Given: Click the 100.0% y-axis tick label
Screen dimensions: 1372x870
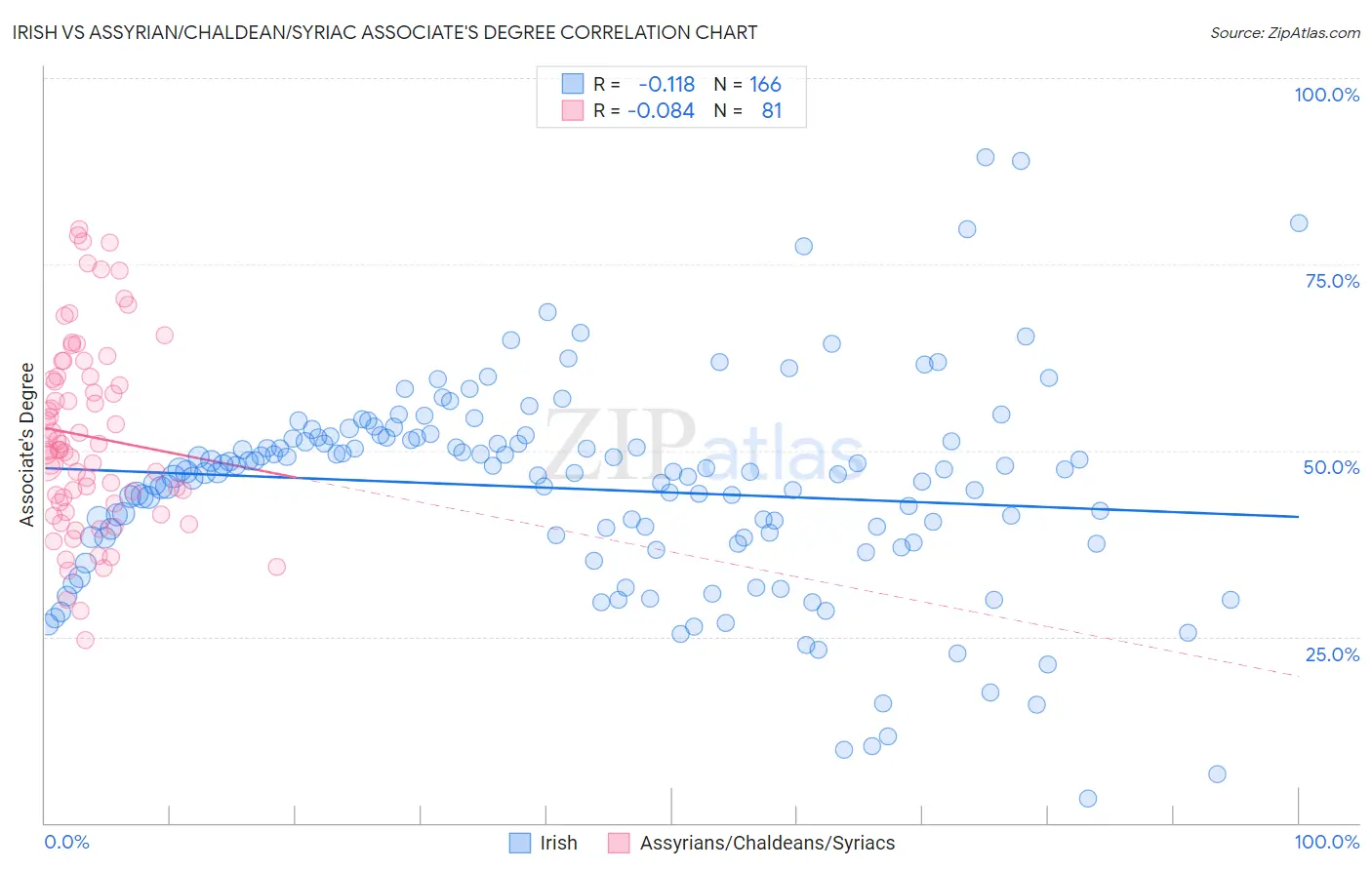Looking at the screenshot, I should point(1326,95).
